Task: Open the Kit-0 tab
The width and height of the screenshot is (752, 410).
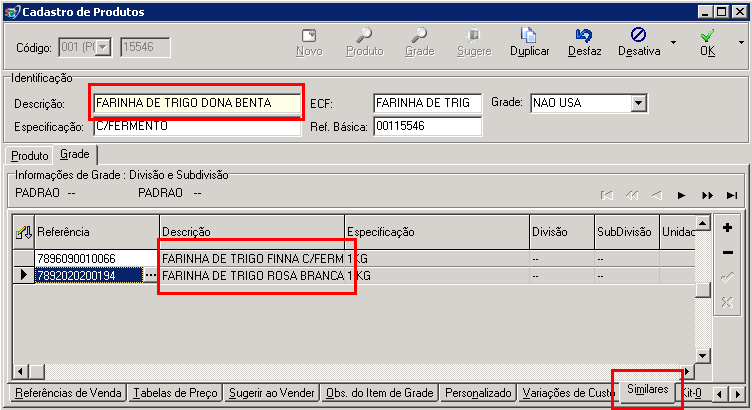Action: tap(692, 393)
